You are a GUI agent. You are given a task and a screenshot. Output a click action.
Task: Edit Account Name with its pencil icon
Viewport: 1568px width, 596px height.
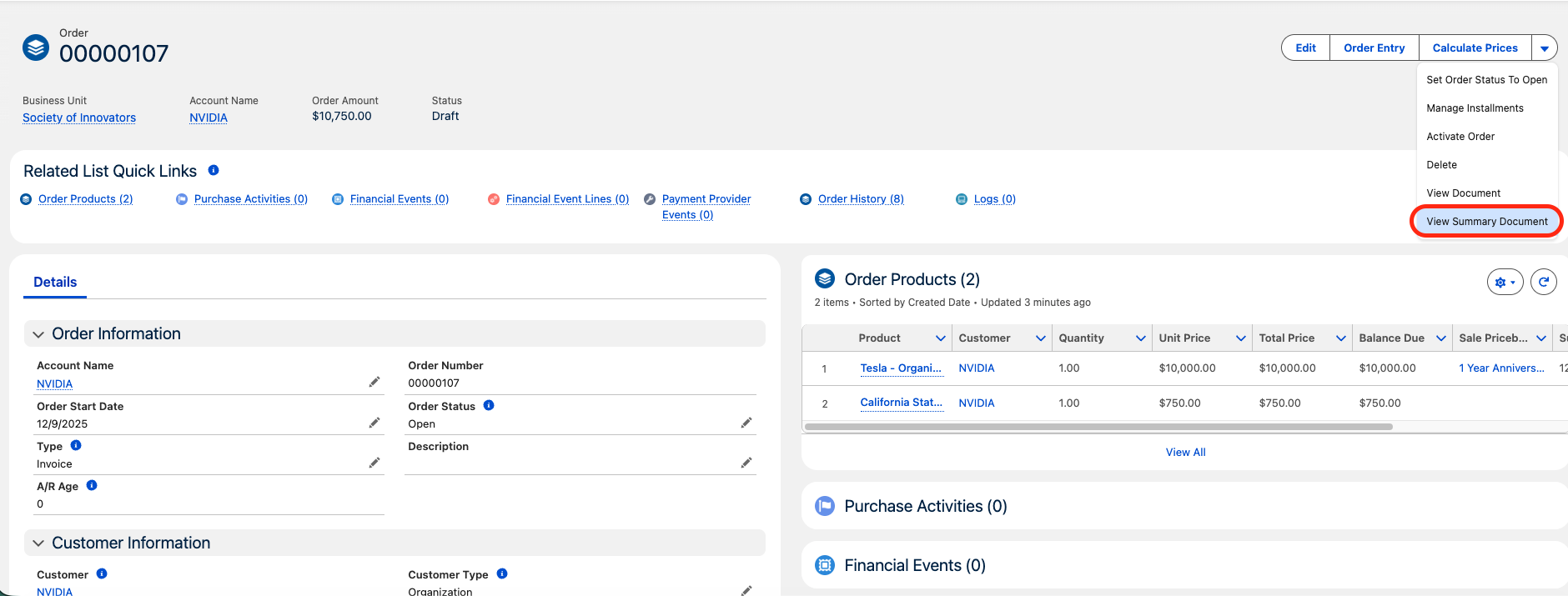(374, 382)
